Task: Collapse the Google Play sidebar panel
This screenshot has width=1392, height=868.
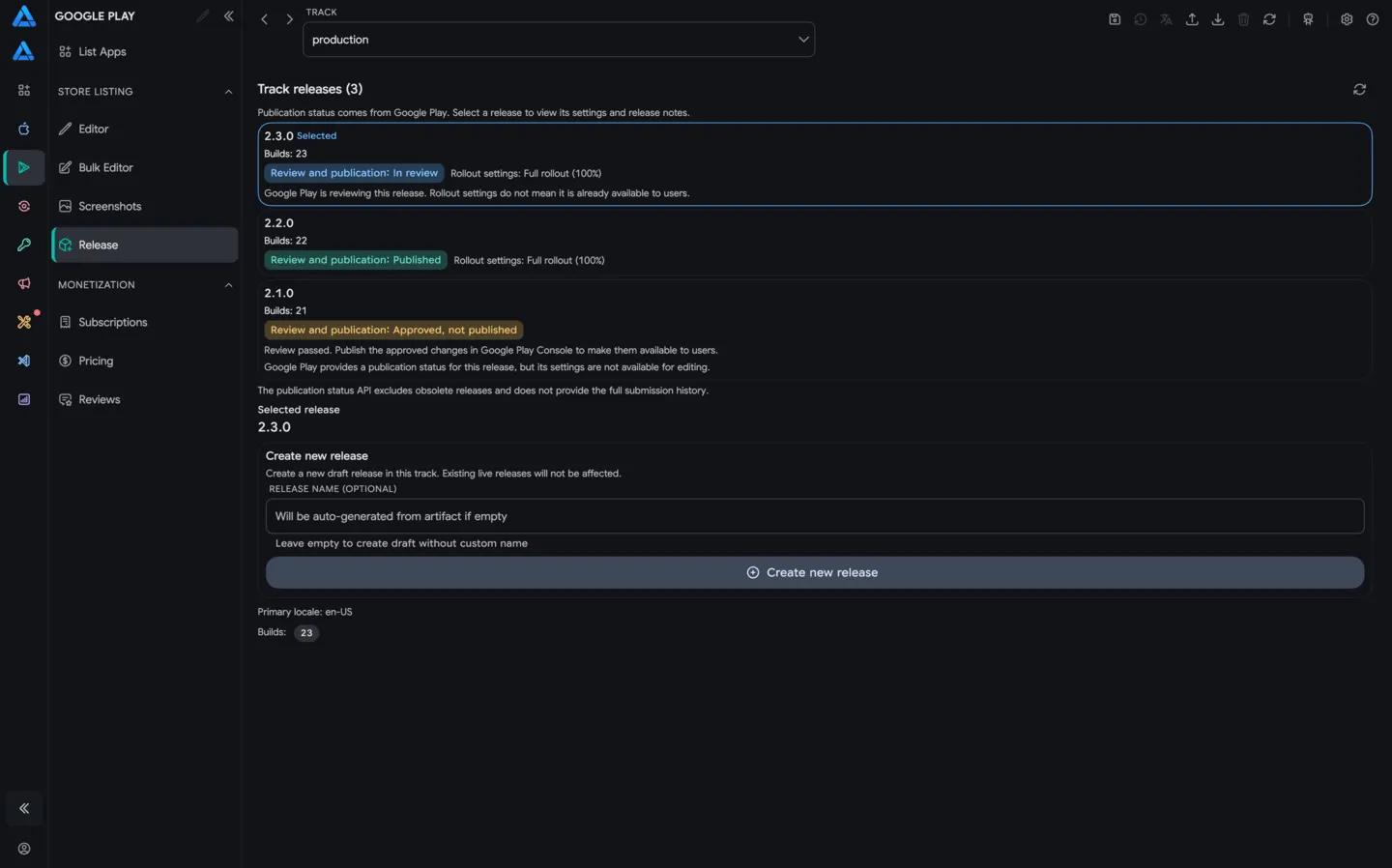Action: pos(229,16)
